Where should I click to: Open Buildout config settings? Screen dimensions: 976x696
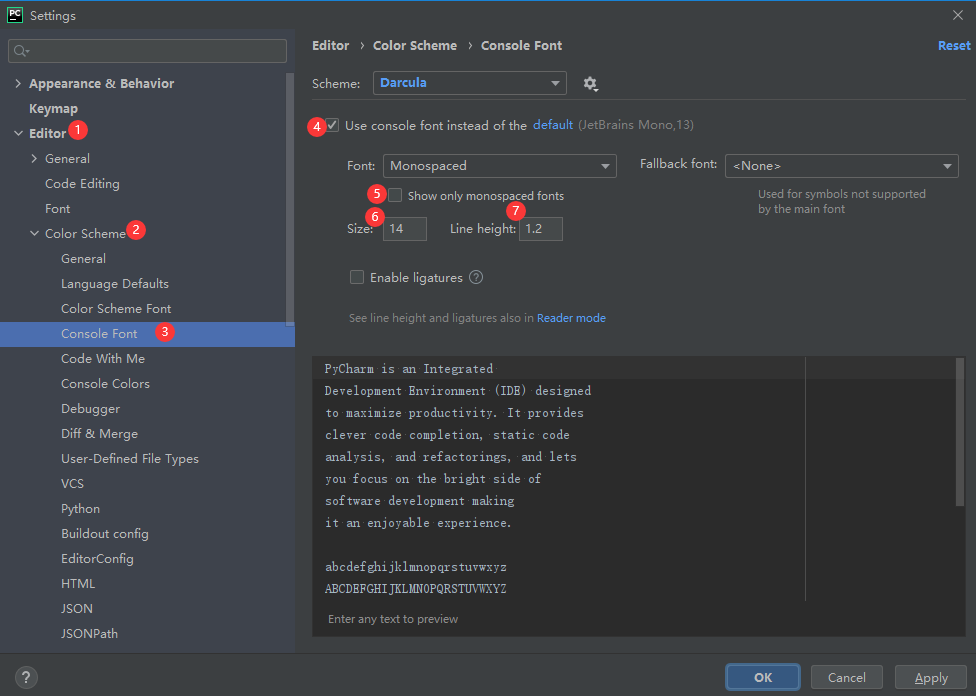(105, 534)
